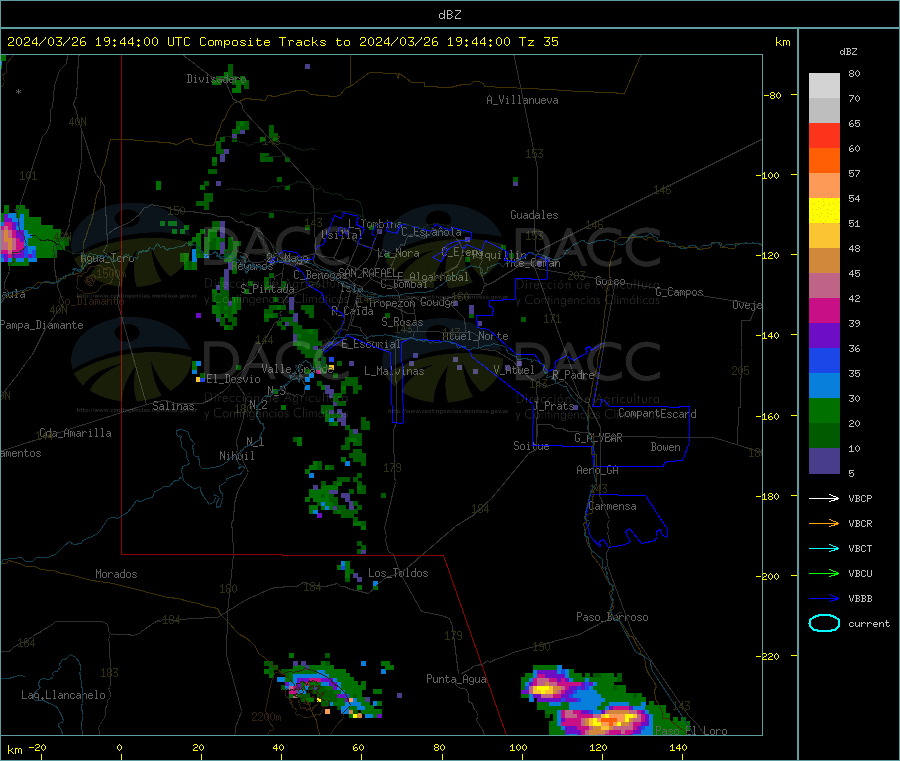Click the orange VBCR arrow in legend
Viewport: 900px width, 761px height.
[824, 523]
